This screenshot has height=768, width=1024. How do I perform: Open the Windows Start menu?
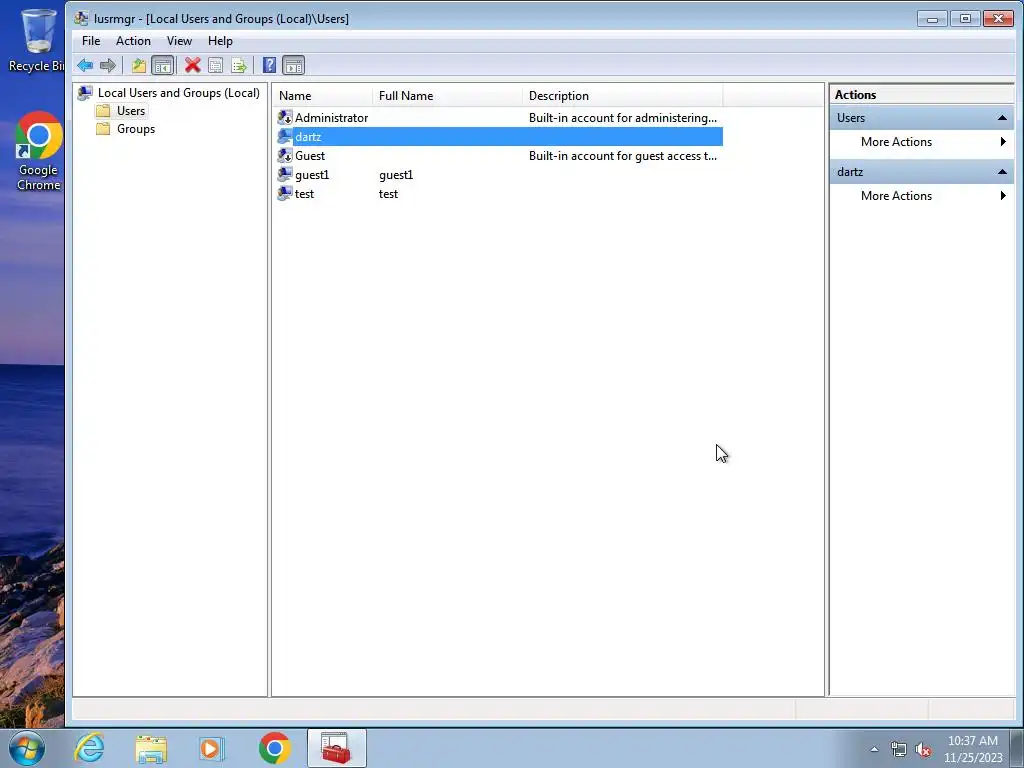click(27, 748)
